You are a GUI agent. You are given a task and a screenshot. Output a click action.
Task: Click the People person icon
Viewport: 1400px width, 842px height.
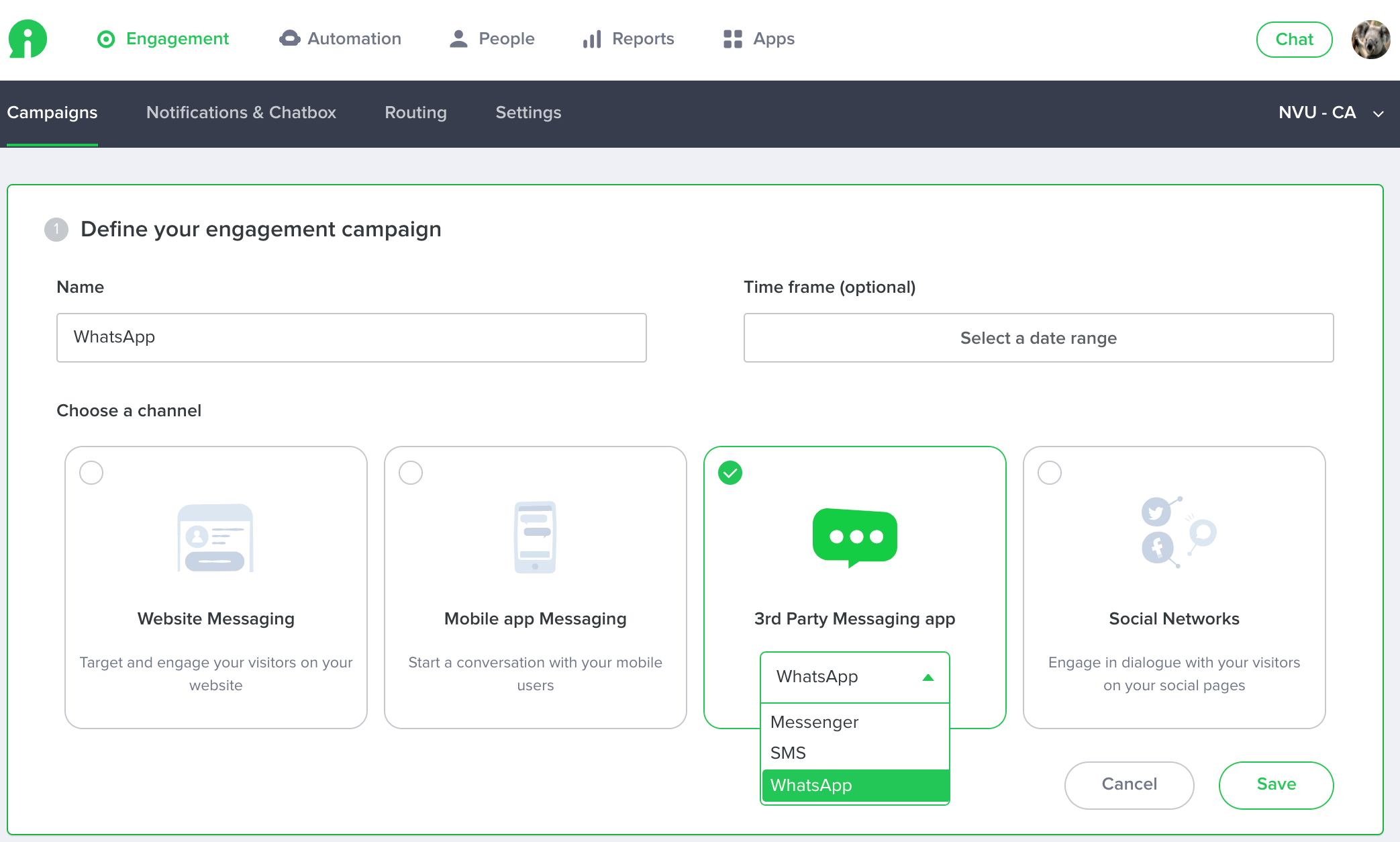[458, 39]
